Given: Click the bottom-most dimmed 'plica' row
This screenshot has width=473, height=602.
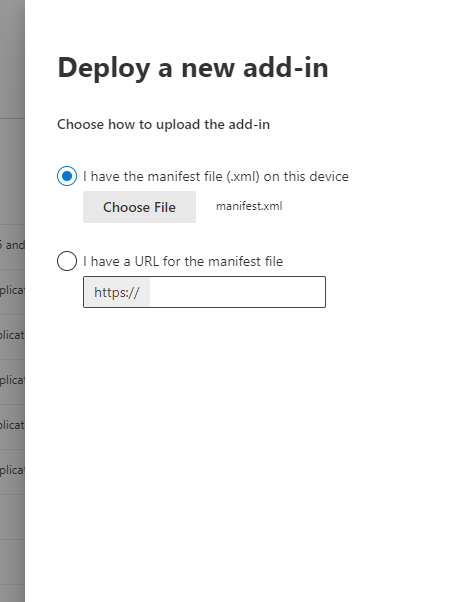Looking at the screenshot, I should coord(12,471).
